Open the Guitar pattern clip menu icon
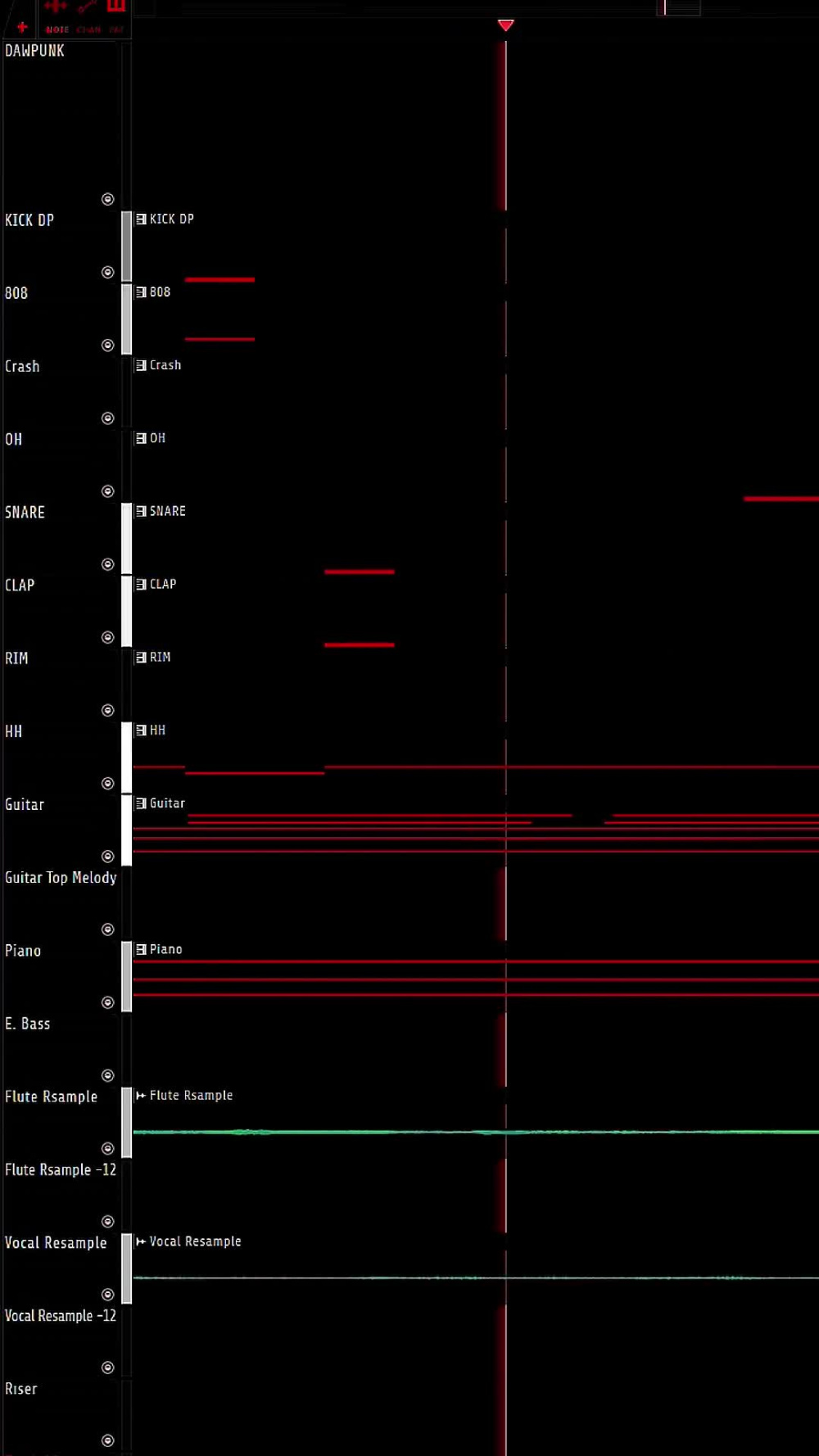This screenshot has width=819, height=1456. (x=141, y=803)
